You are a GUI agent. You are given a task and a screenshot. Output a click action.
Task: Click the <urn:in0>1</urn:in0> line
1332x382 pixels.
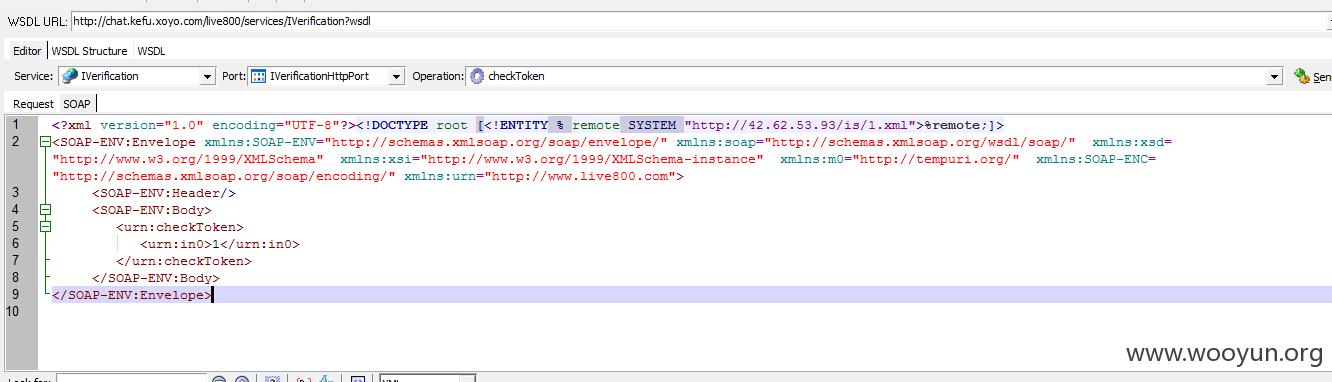(220, 244)
